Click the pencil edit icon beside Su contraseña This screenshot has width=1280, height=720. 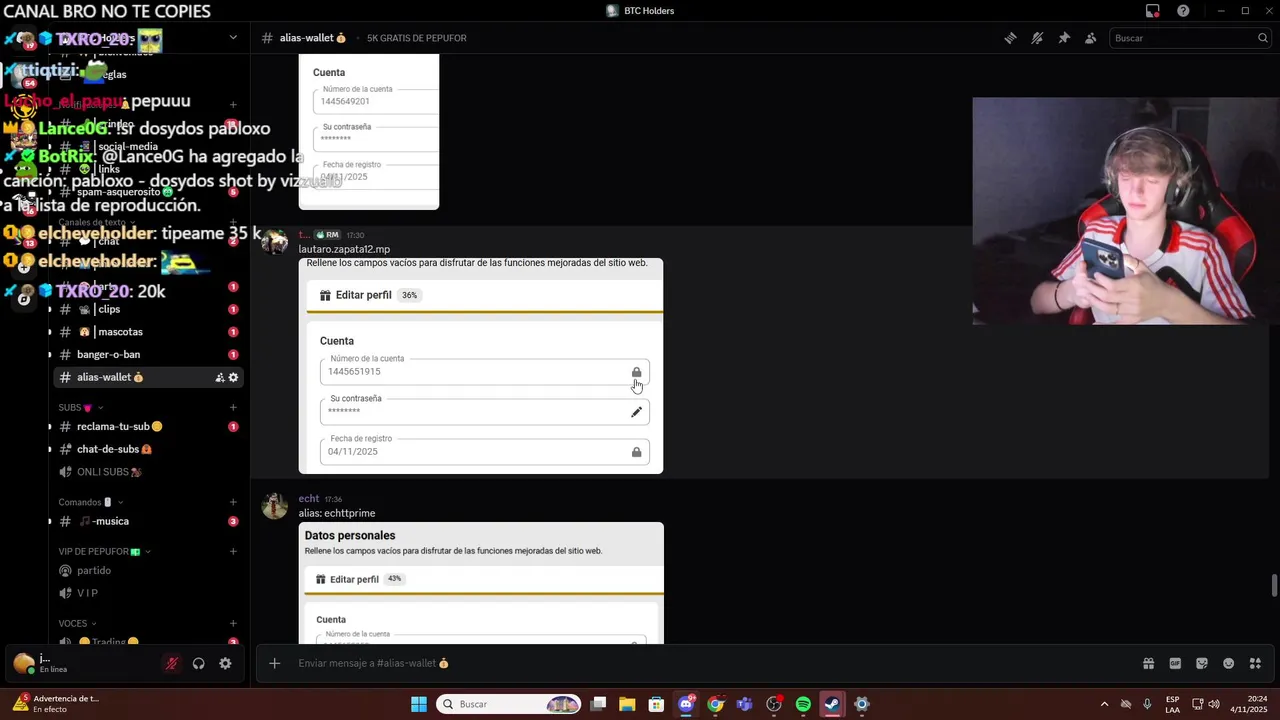click(x=636, y=412)
